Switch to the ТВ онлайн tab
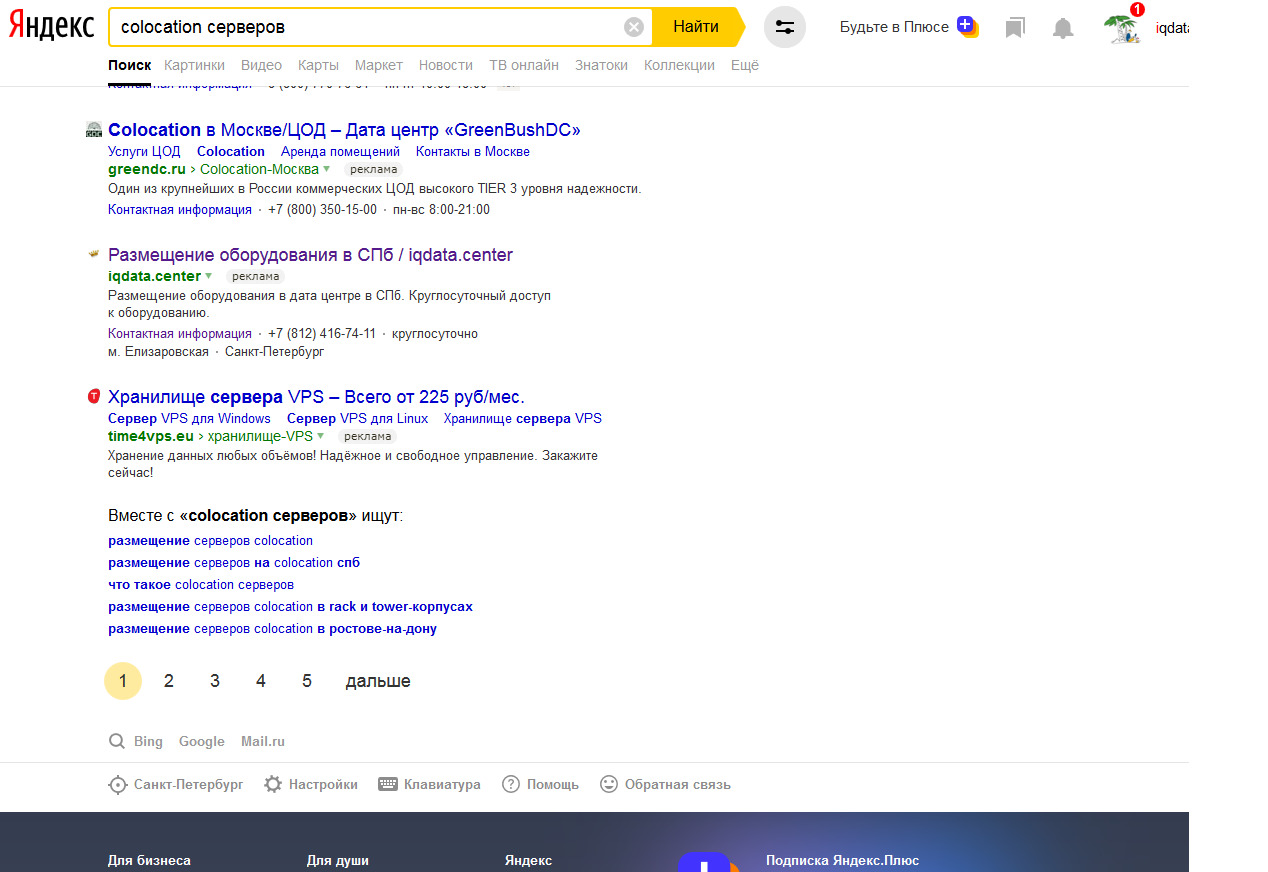This screenshot has width=1268, height=872. click(x=524, y=65)
